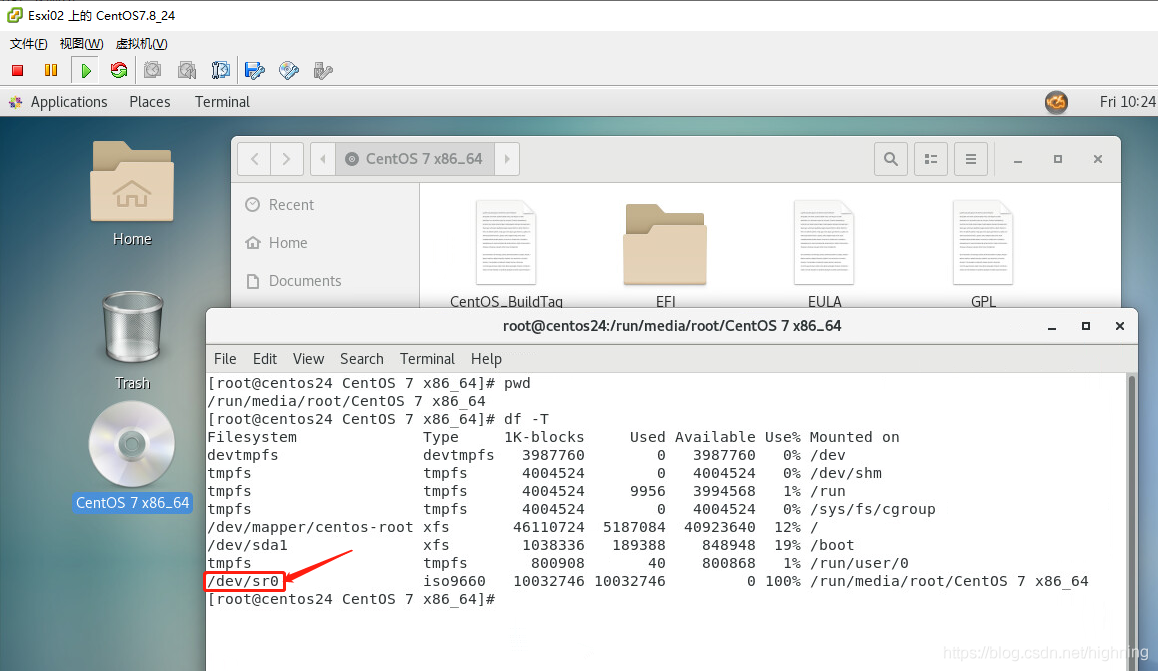The height and width of the screenshot is (671, 1158).
Task: Select the Home folder desktop icon
Action: [132, 193]
